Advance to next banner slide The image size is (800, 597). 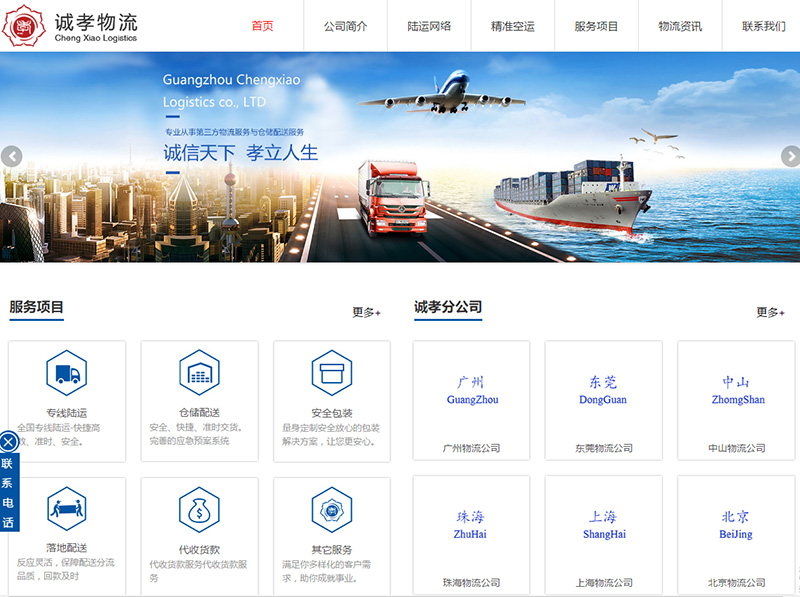click(x=789, y=156)
